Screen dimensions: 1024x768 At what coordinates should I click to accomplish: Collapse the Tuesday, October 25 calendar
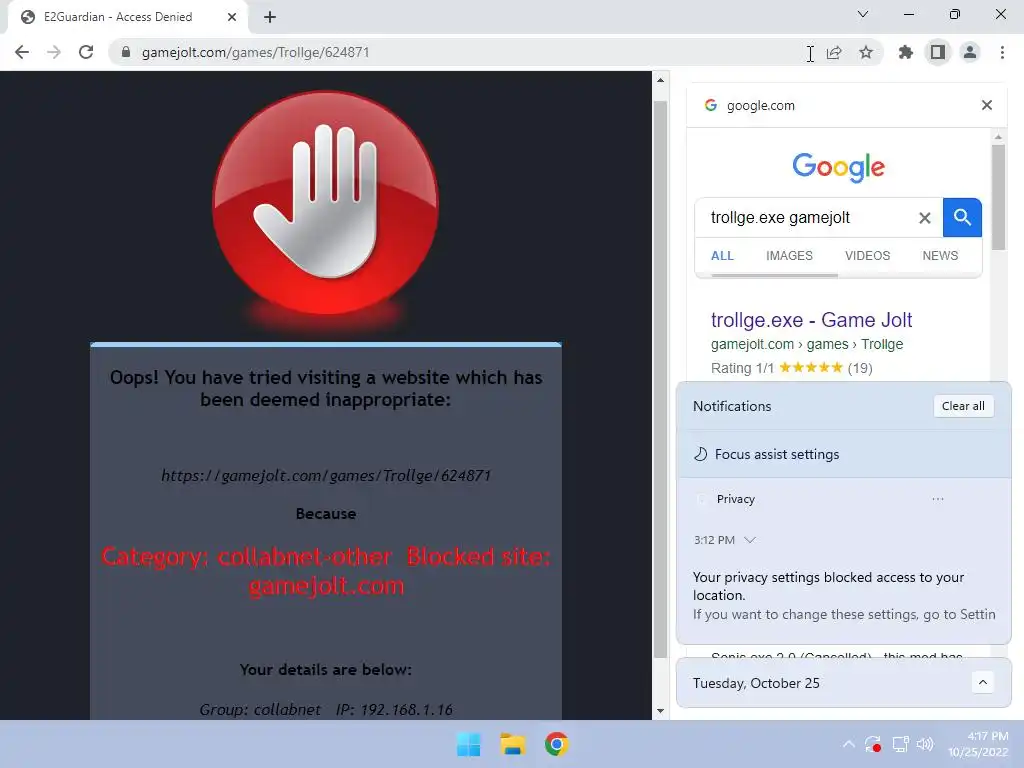982,683
